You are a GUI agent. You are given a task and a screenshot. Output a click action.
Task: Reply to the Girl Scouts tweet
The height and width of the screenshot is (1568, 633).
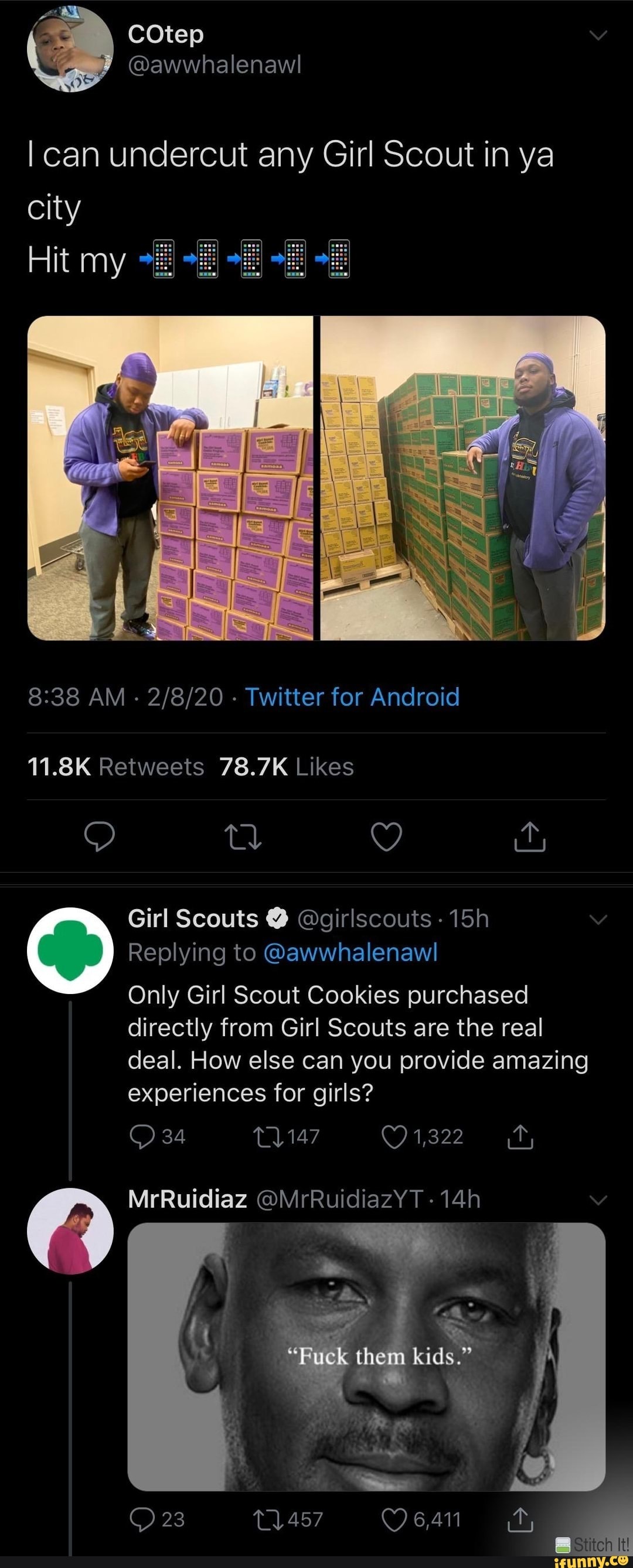click(142, 1136)
